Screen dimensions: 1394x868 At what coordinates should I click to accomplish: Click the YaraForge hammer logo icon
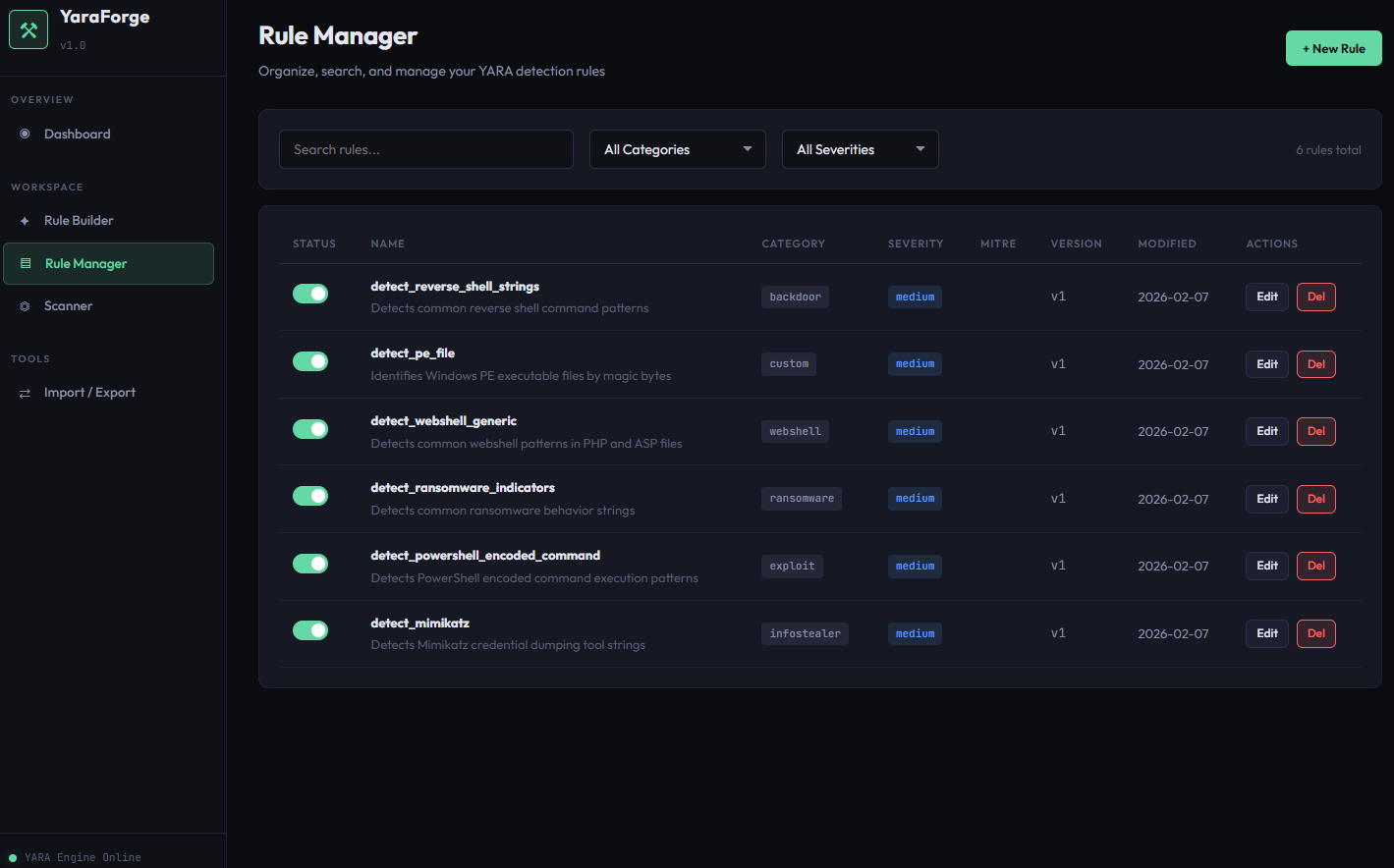click(28, 28)
